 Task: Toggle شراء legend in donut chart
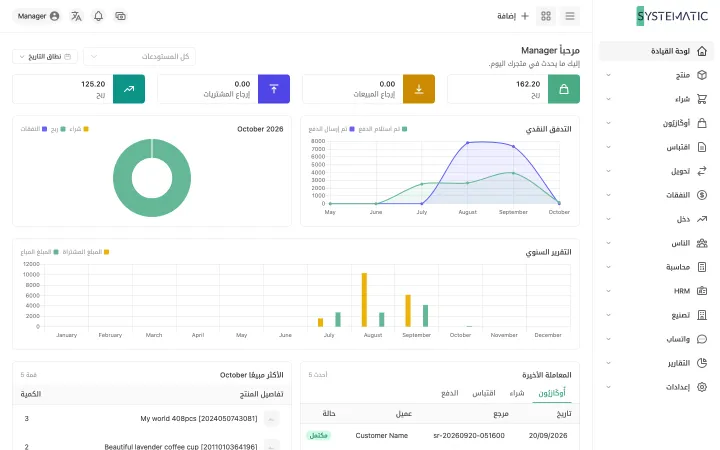click(79, 129)
